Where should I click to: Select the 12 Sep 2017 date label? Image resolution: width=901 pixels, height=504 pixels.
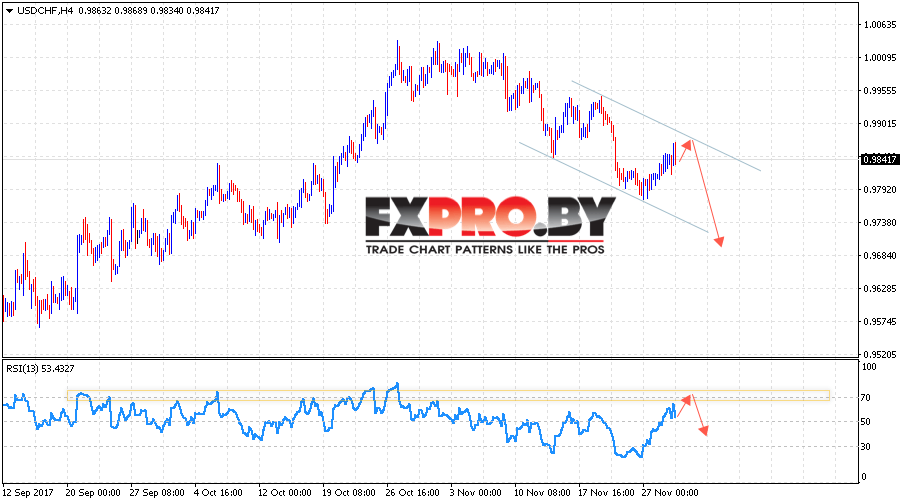[28, 493]
